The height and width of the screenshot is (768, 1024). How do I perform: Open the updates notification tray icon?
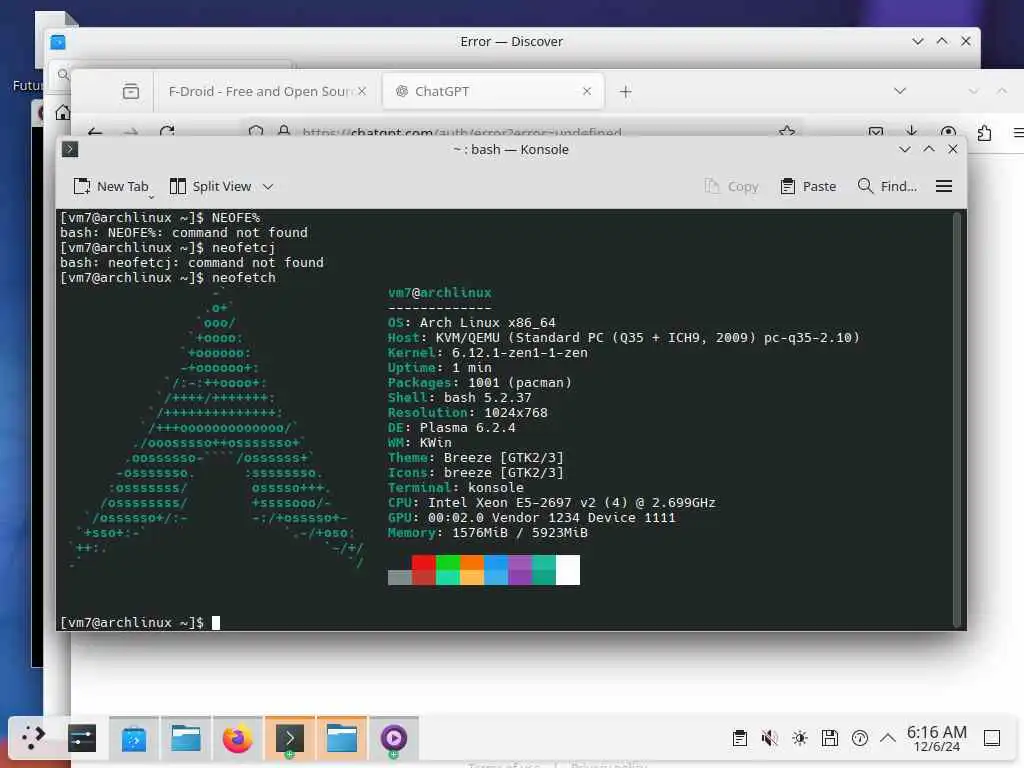tap(860, 738)
